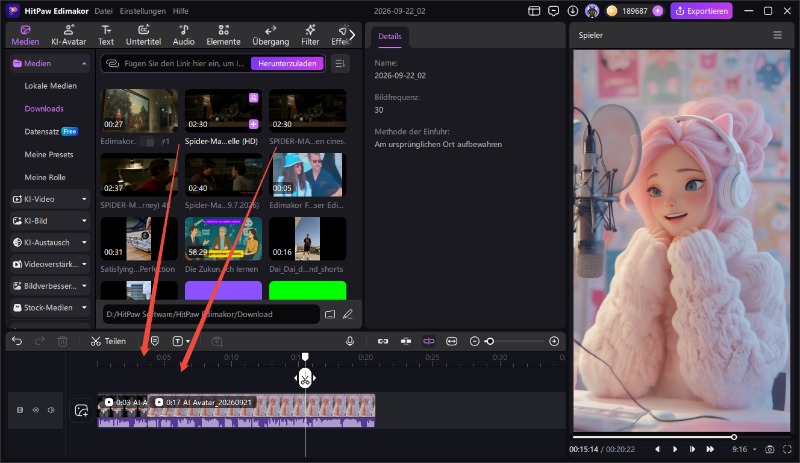Screen dimensions: 800x463
Task: Click the subtitle marker icon in timeline toolbar
Action: pyautogui.click(x=155, y=341)
